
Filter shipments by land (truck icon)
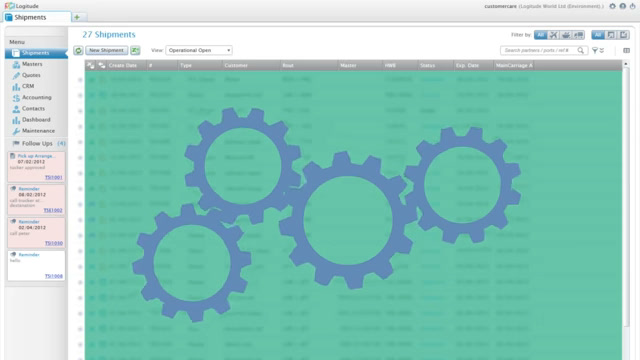point(578,35)
